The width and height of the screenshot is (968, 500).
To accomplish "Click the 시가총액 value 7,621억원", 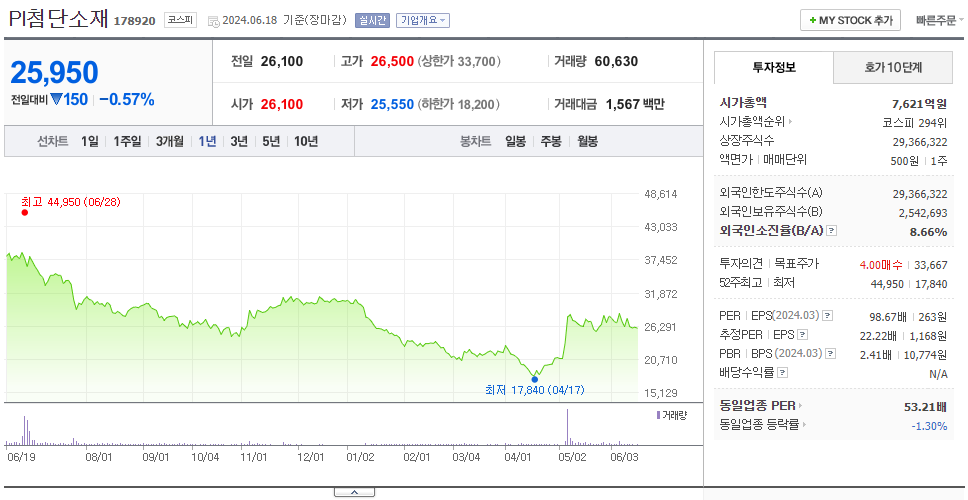I will (919, 104).
